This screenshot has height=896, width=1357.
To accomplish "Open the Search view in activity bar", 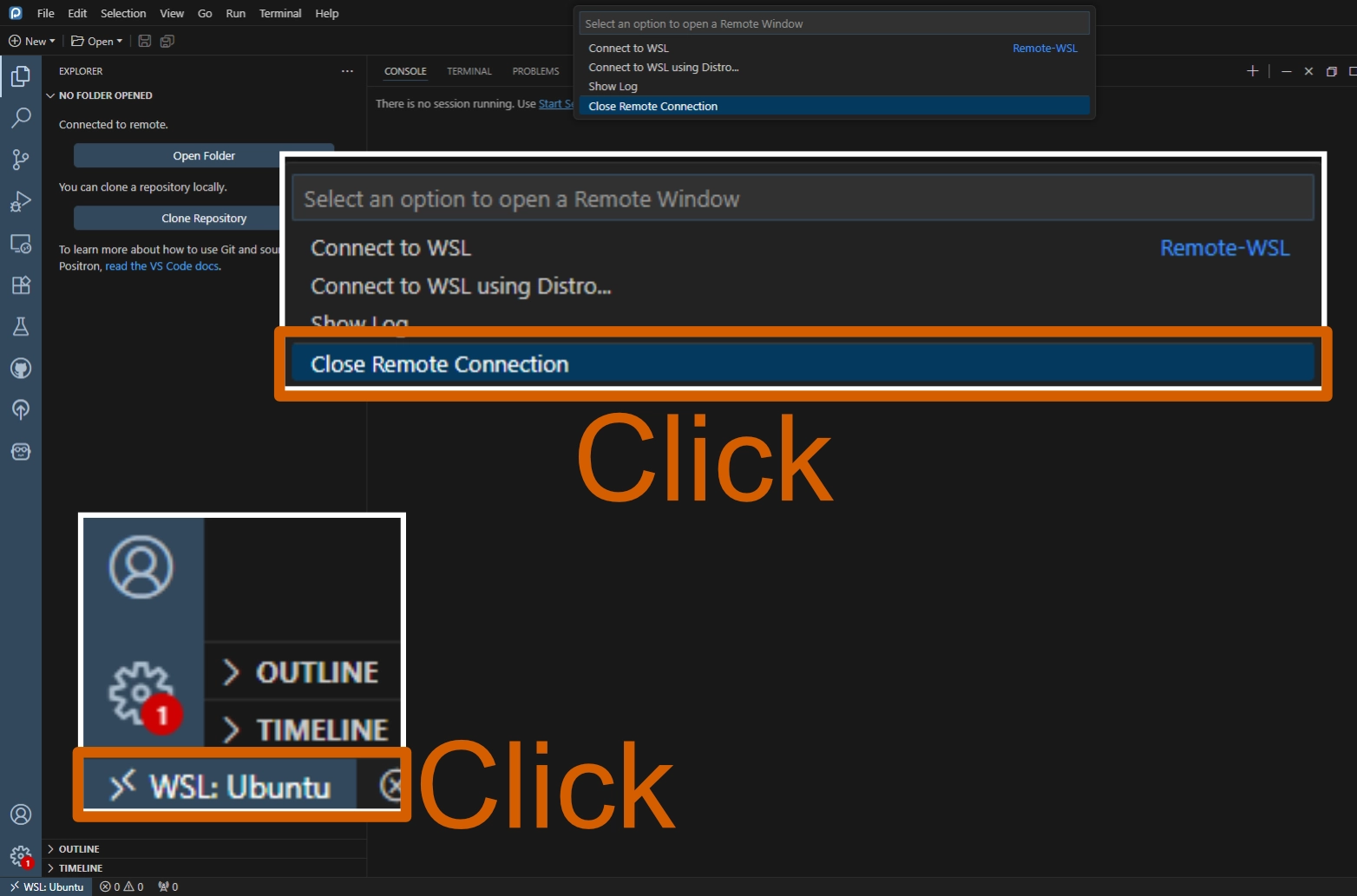I will 21,118.
